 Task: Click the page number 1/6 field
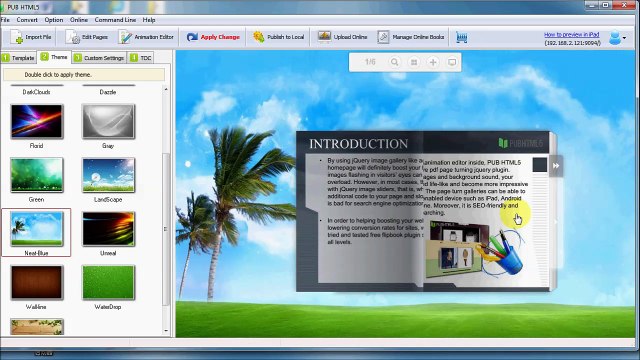[370, 62]
